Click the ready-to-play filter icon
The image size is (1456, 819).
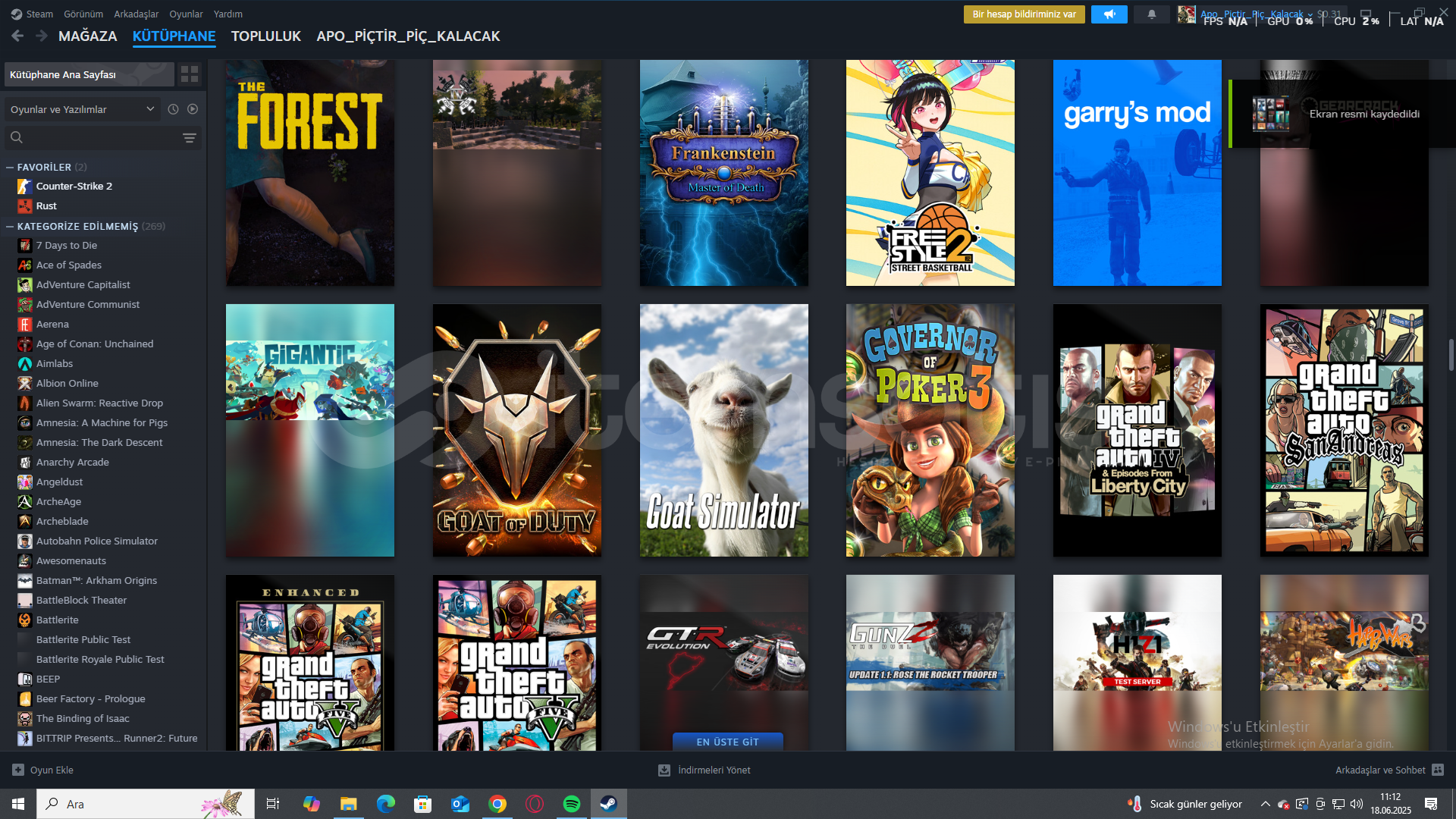point(193,109)
